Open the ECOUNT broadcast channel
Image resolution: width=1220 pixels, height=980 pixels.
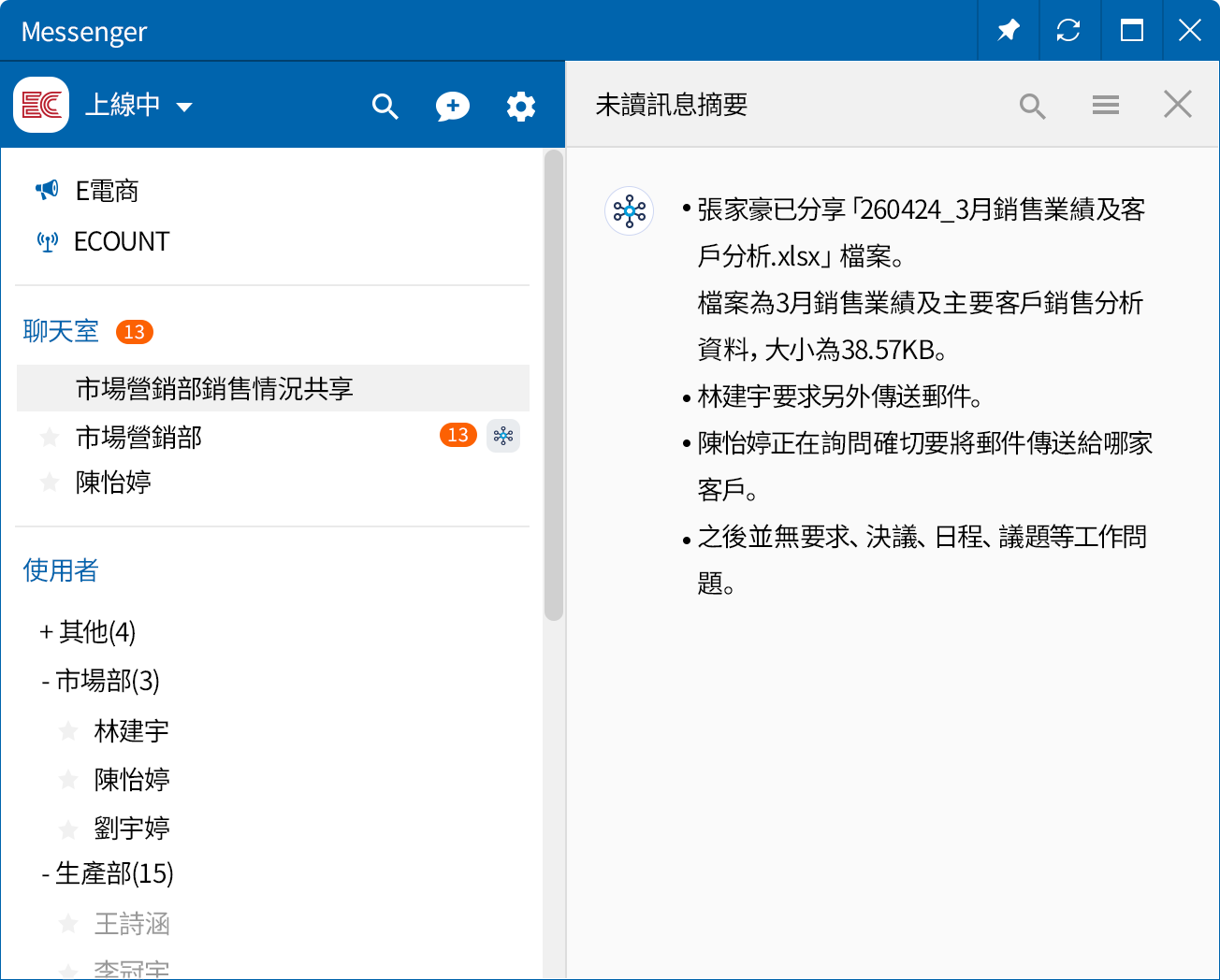[122, 241]
